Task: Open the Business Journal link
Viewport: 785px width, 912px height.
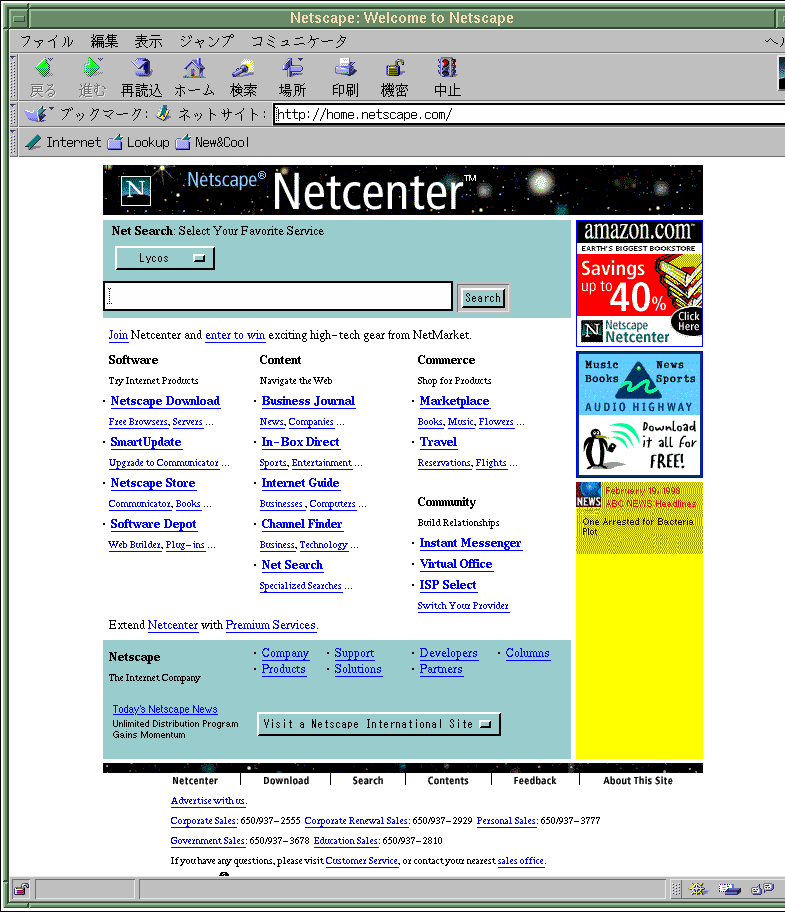Action: (x=308, y=401)
